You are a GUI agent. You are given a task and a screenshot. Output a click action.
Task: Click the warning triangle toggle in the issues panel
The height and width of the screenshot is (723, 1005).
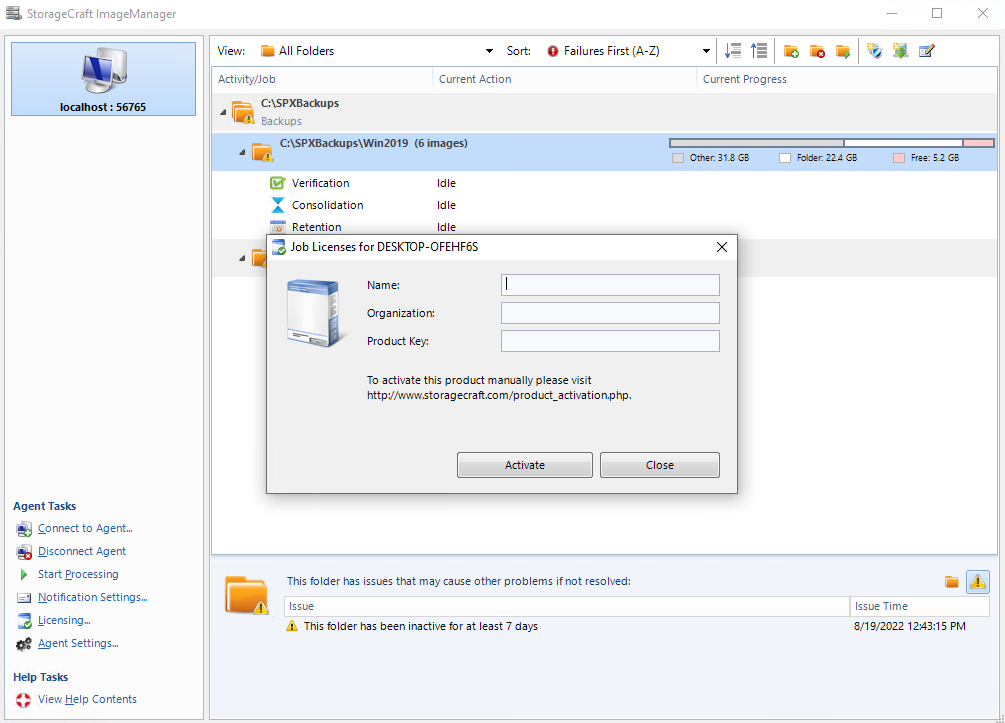pyautogui.click(x=978, y=581)
